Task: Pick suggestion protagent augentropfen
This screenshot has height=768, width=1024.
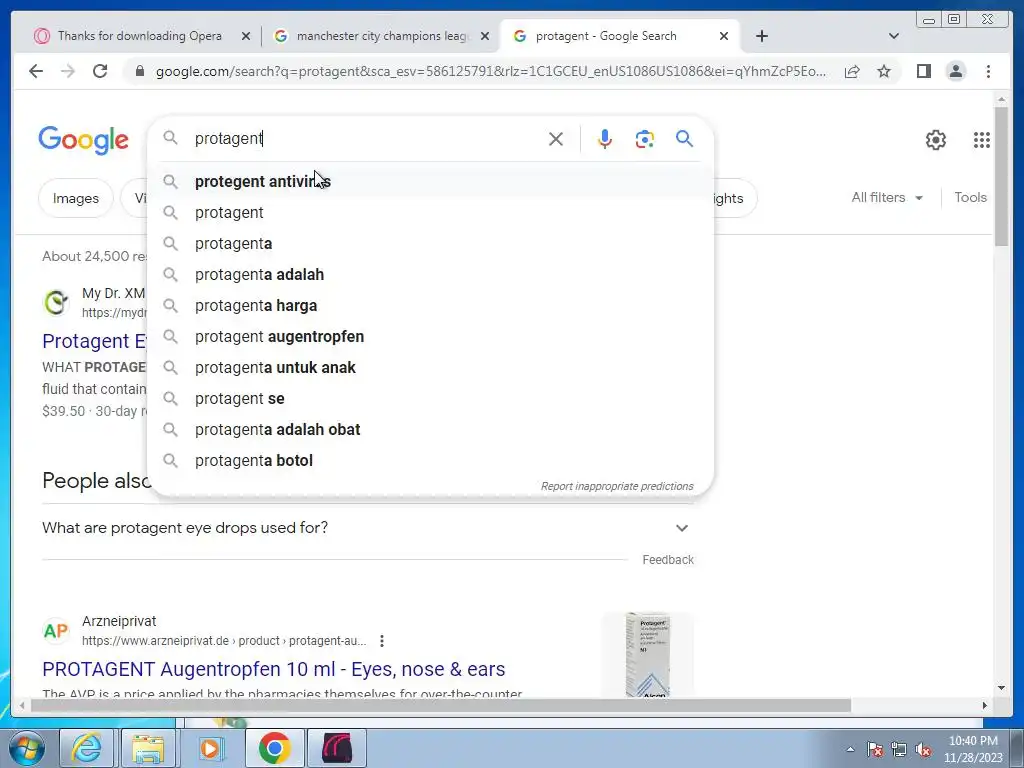Action: tap(430, 336)
